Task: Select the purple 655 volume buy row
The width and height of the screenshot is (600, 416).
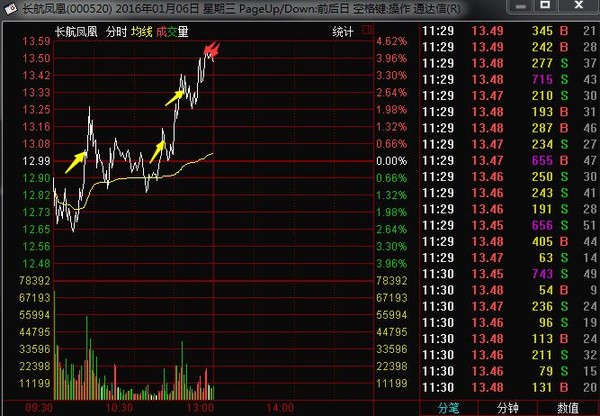Action: coord(510,160)
